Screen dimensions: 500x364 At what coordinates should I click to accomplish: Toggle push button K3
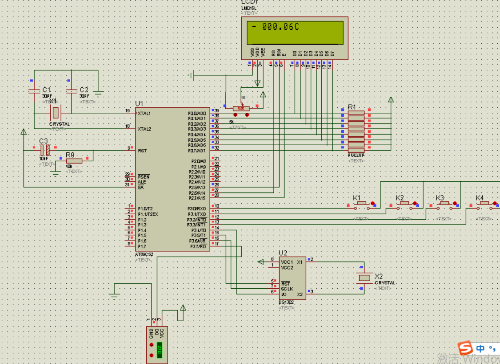[445, 205]
